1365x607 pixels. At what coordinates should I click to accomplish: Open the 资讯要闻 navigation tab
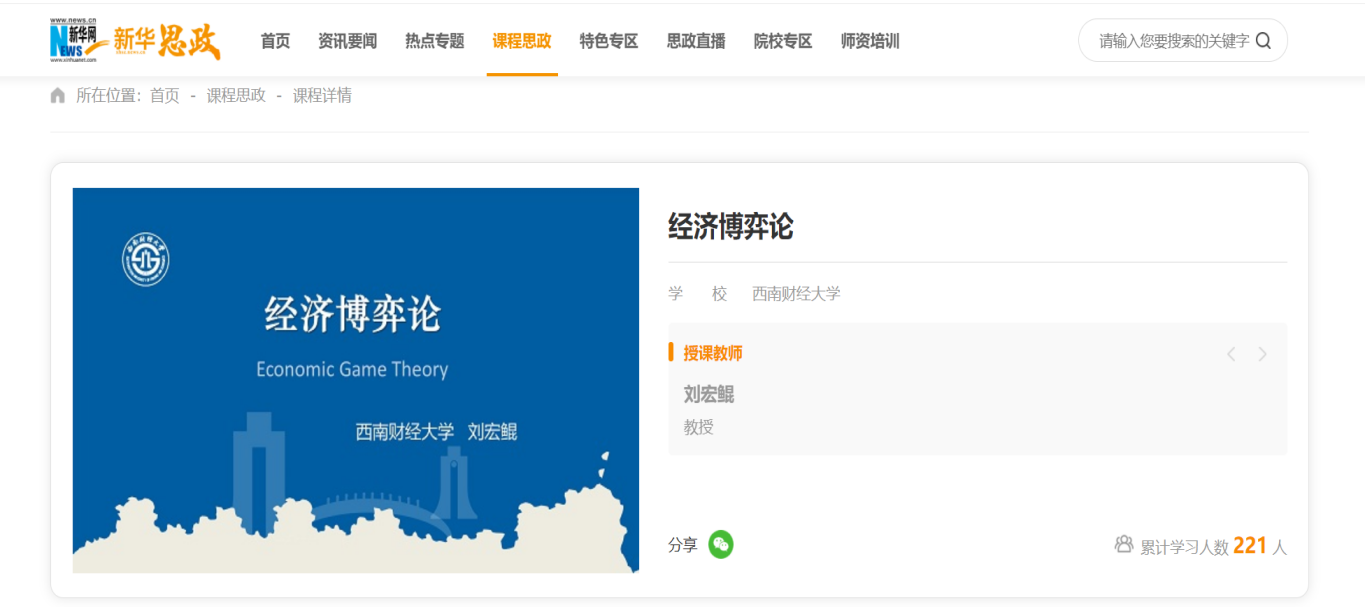pyautogui.click(x=347, y=41)
